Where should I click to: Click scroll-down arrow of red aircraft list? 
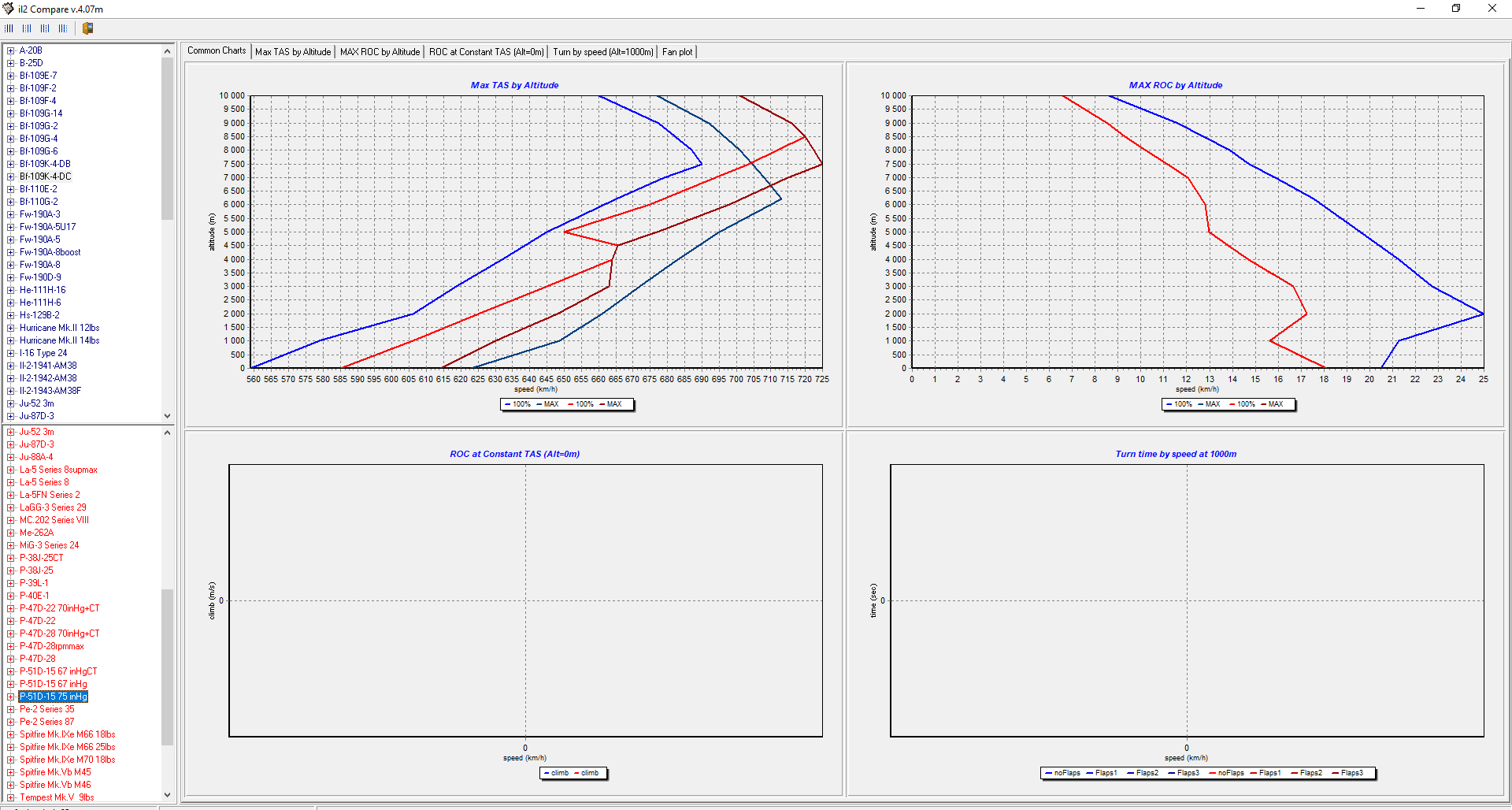click(x=167, y=796)
